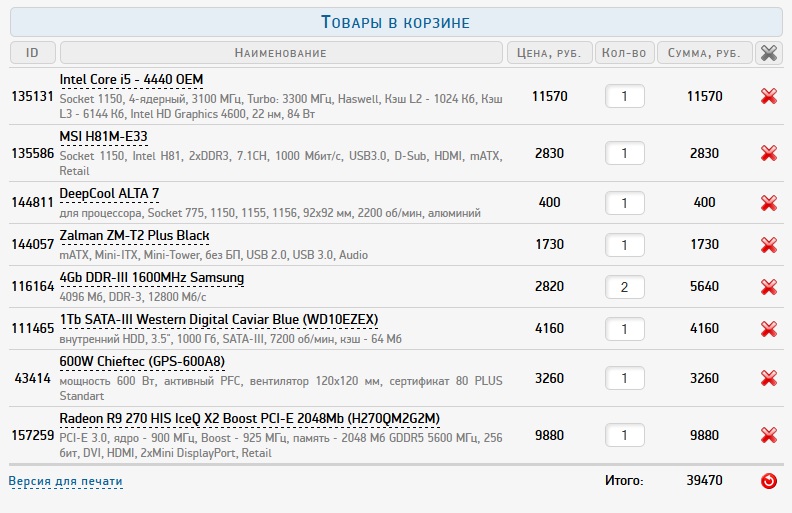Click the 'Наименование' column header
Screen dimensions: 792x513
coord(281,53)
